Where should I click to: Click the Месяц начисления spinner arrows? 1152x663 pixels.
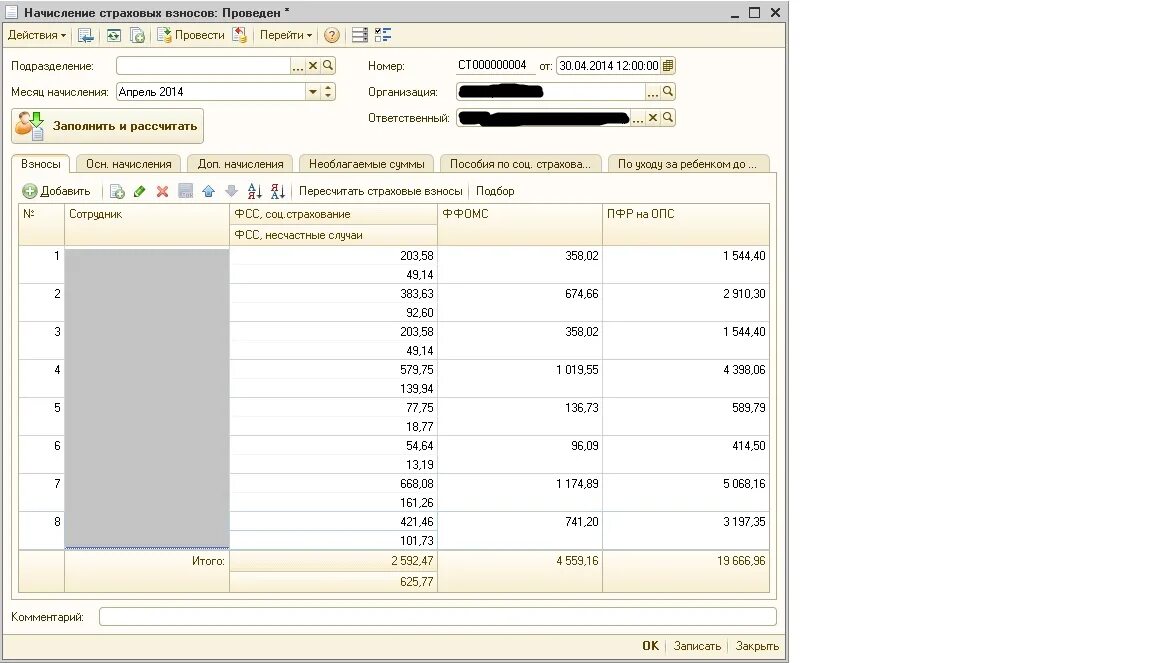pyautogui.click(x=328, y=92)
